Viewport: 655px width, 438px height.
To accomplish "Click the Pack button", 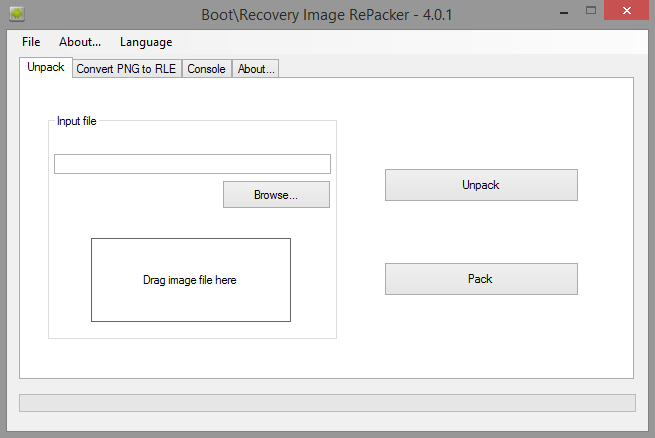I will pos(481,279).
